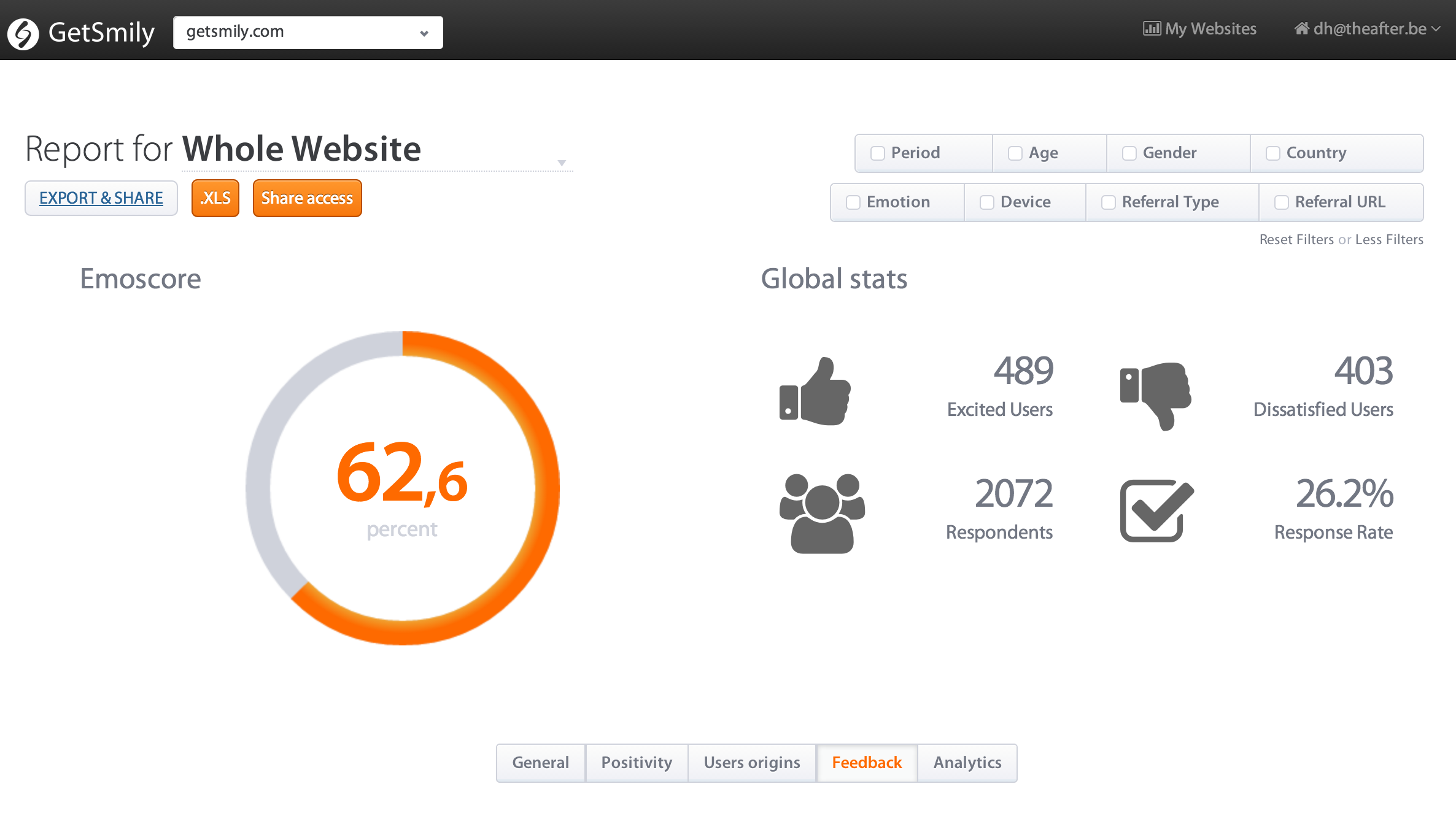Click the Reset Filters link
Viewport: 1456px width, 827px height.
click(1296, 239)
